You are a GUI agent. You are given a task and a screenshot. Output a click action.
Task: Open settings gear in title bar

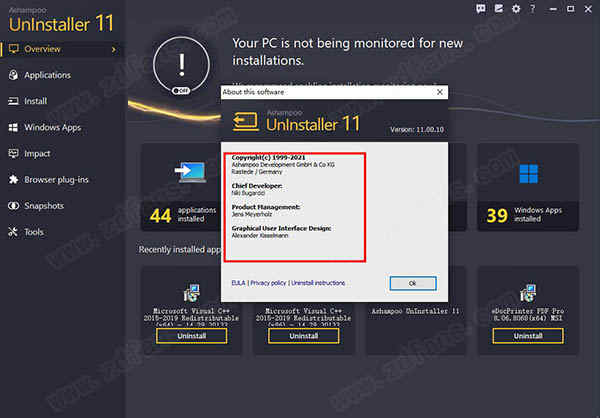(x=516, y=8)
